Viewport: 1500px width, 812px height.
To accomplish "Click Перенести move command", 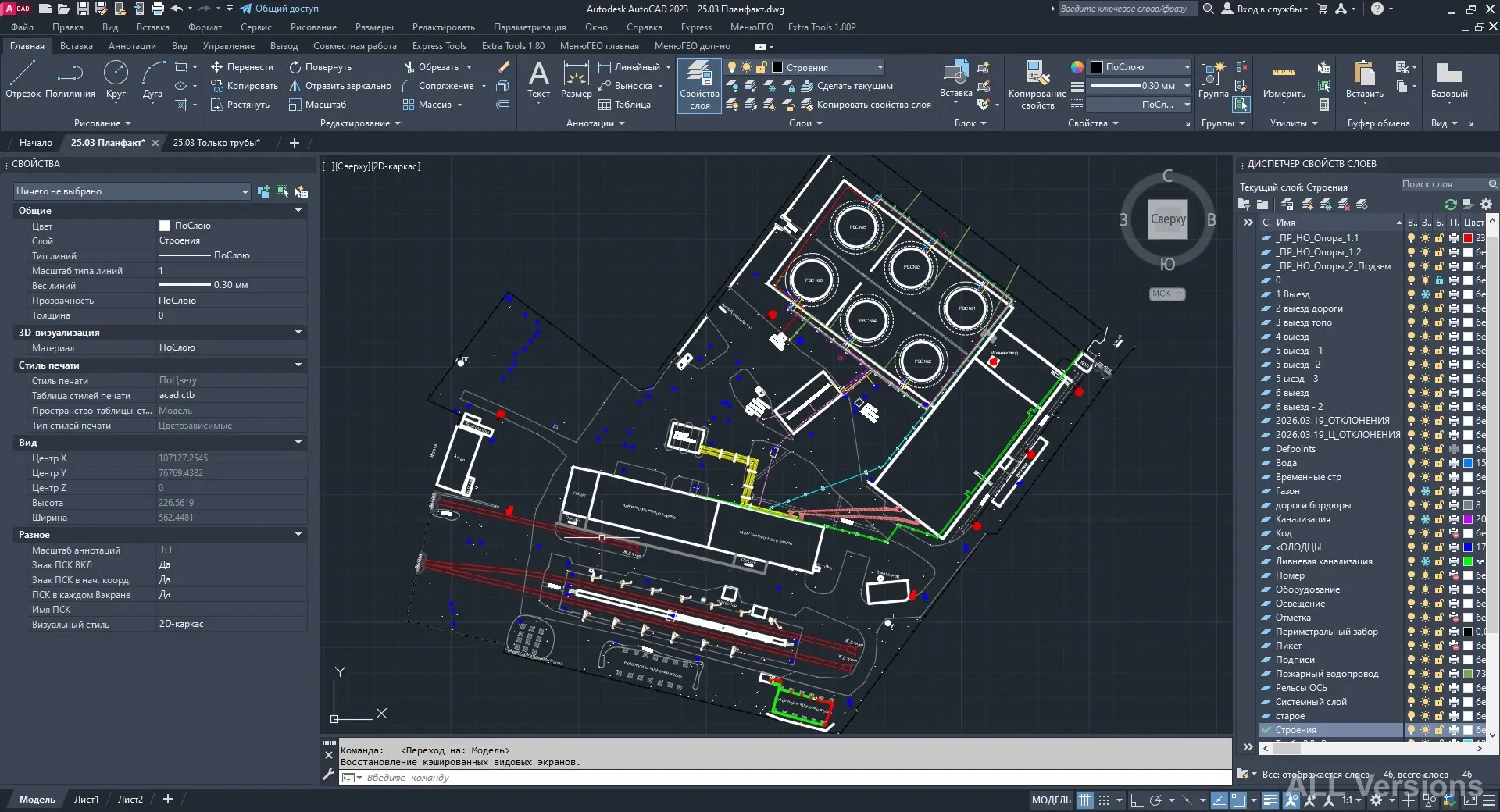I will point(242,67).
